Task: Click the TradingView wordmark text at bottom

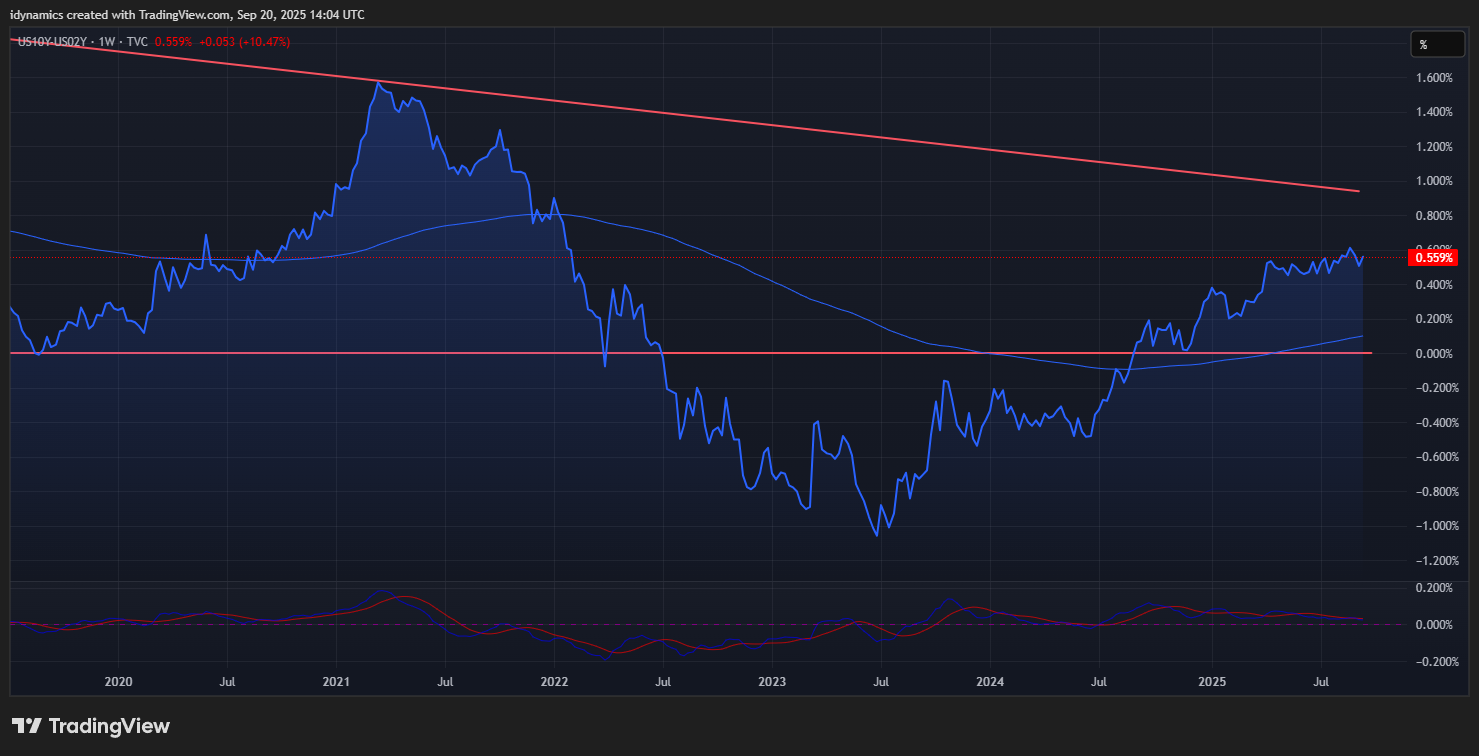Action: (109, 726)
